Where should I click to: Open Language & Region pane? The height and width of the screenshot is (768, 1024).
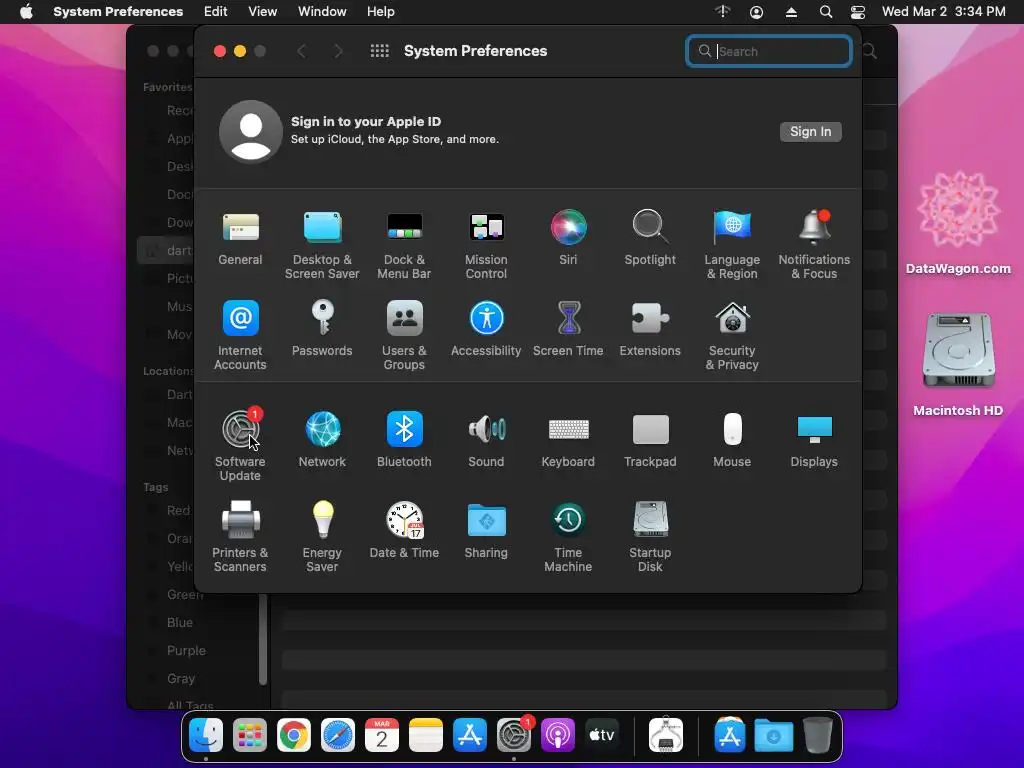pyautogui.click(x=732, y=245)
